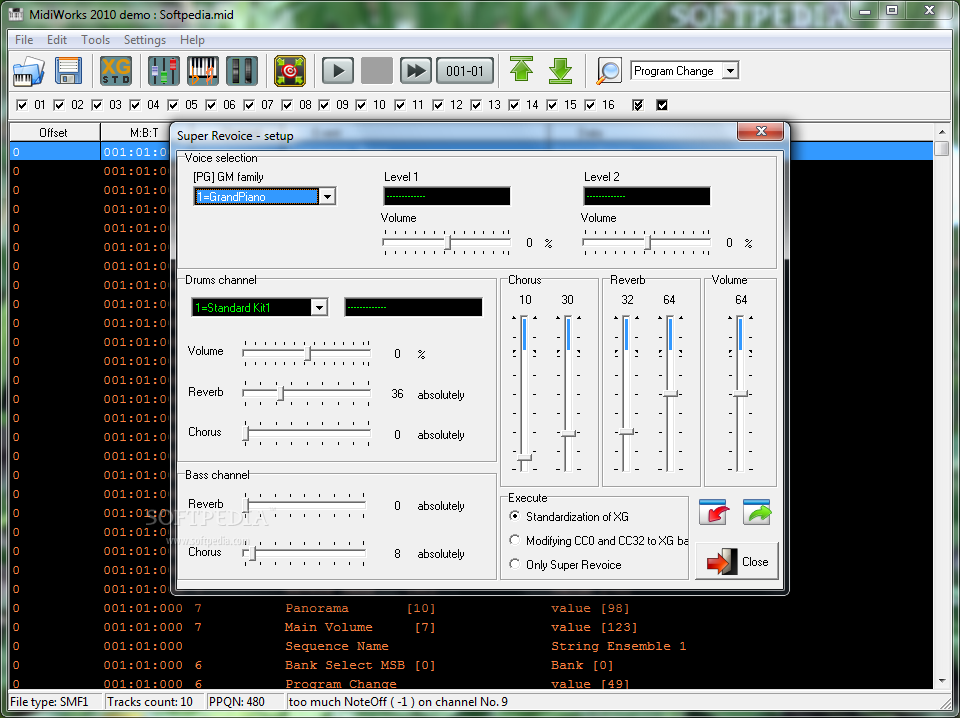Click the Level 2 voice display field
Screen dimensions: 960x718
647,196
